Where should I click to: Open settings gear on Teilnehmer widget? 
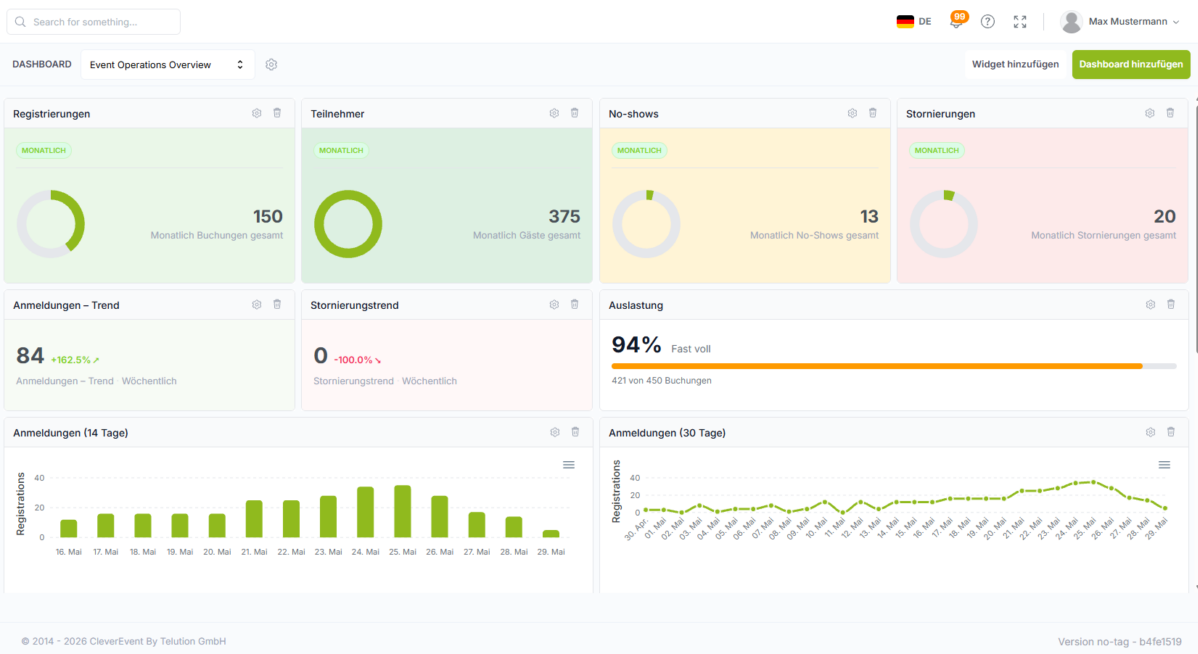tap(554, 113)
